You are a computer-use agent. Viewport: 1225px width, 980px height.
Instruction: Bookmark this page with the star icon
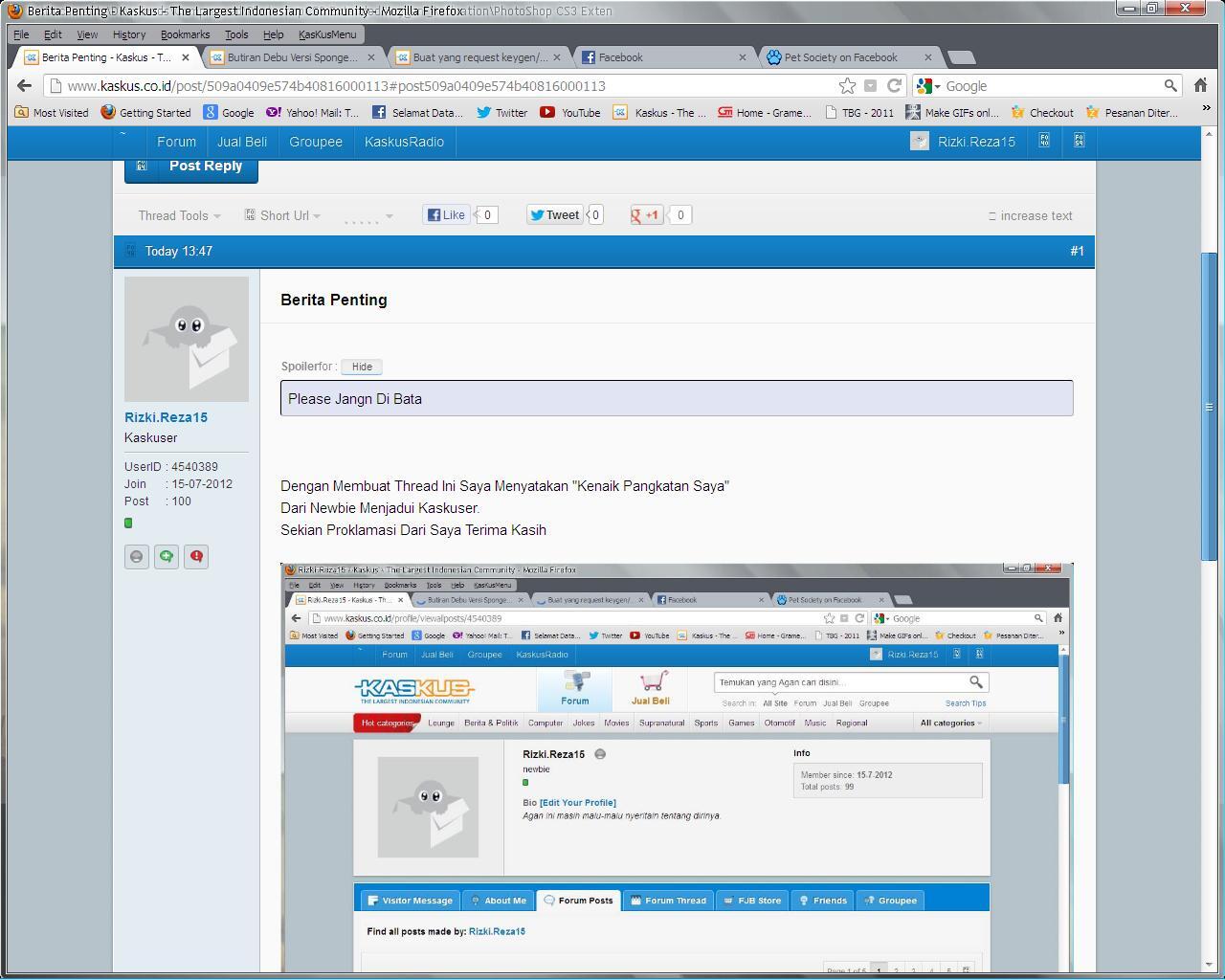(847, 85)
